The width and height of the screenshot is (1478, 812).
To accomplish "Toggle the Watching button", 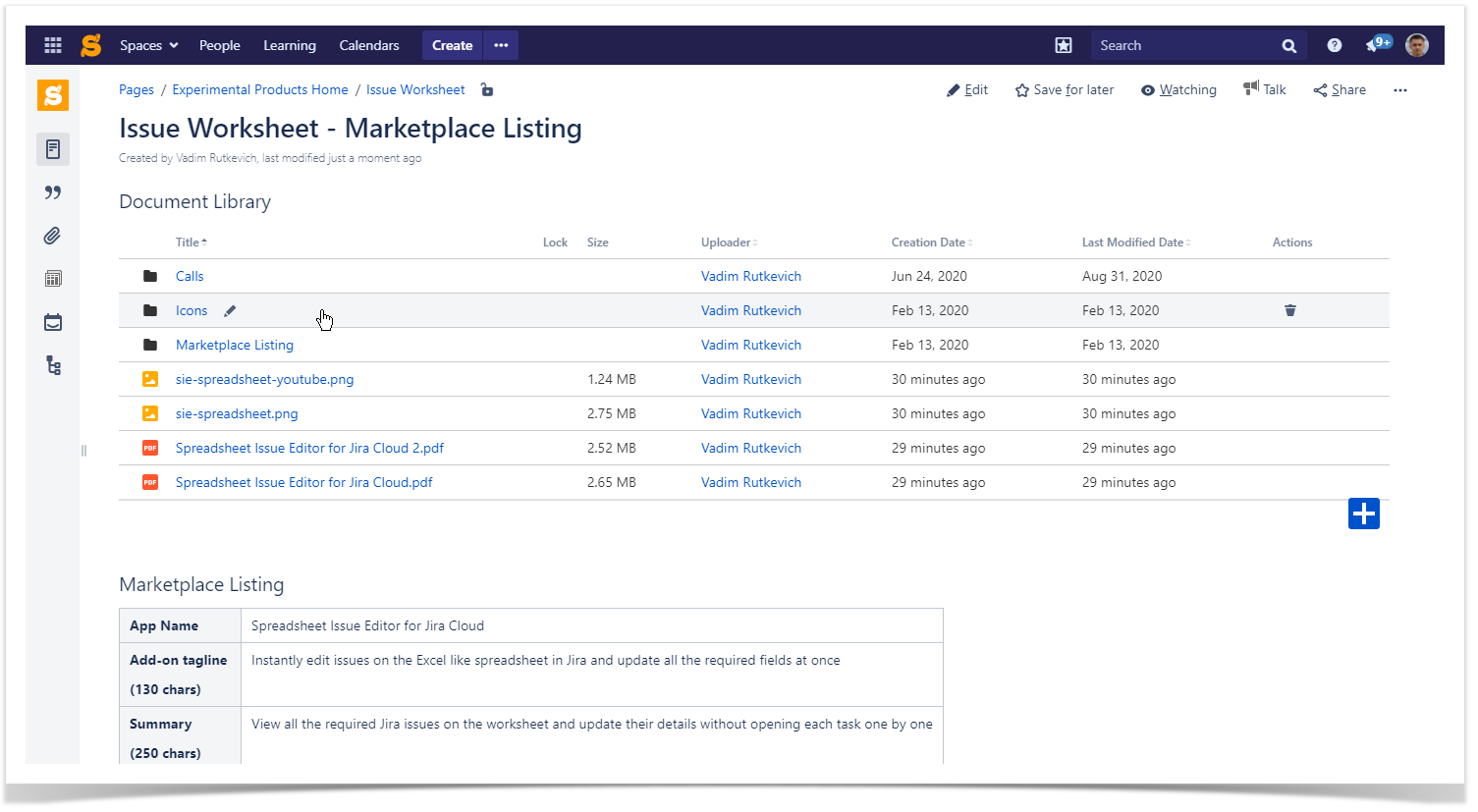I will tap(1178, 89).
